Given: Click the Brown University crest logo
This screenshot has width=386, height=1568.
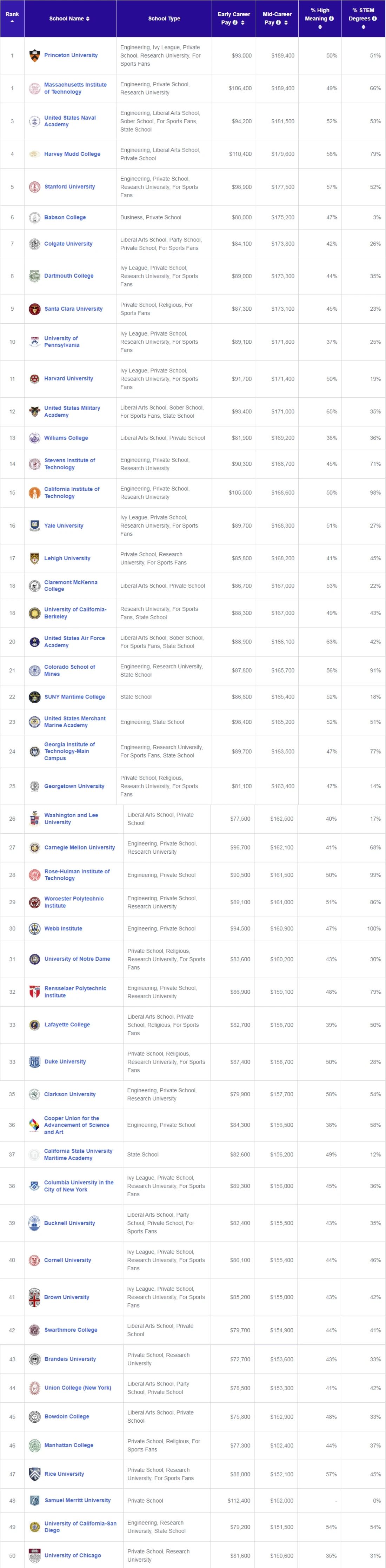Looking at the screenshot, I should (35, 1297).
